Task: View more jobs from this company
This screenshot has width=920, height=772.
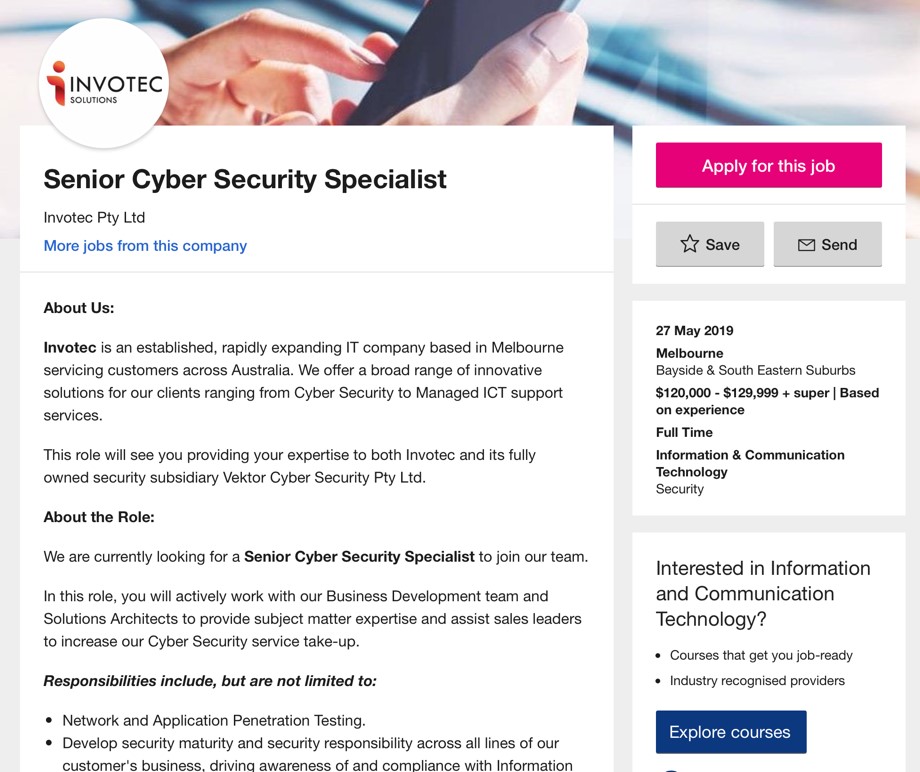Action: [x=145, y=246]
